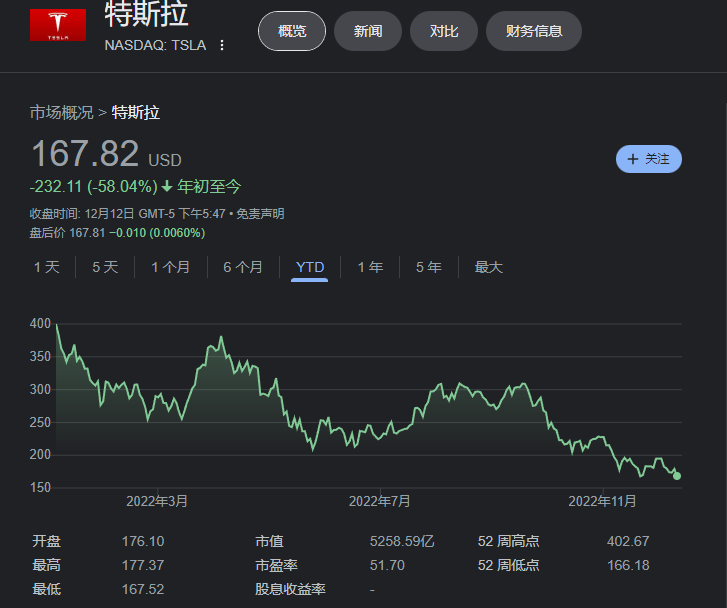The height and width of the screenshot is (608, 727).
Task: Click the 市值 value 5258.59亿
Action: pyautogui.click(x=402, y=541)
